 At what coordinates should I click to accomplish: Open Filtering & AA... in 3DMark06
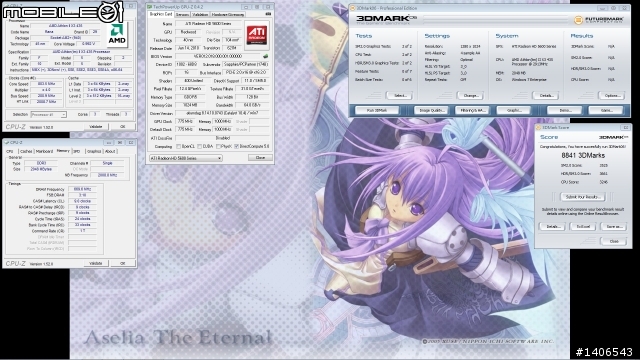click(x=472, y=110)
